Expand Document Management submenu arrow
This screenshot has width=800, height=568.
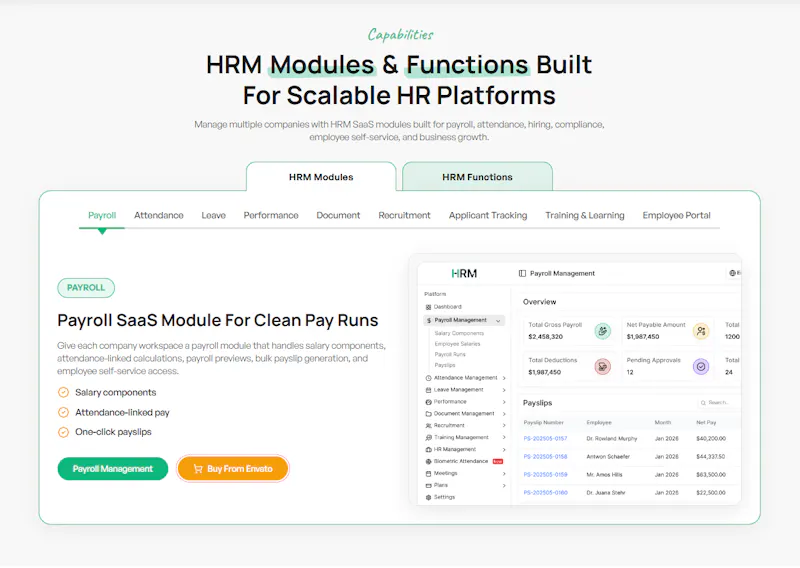504,414
